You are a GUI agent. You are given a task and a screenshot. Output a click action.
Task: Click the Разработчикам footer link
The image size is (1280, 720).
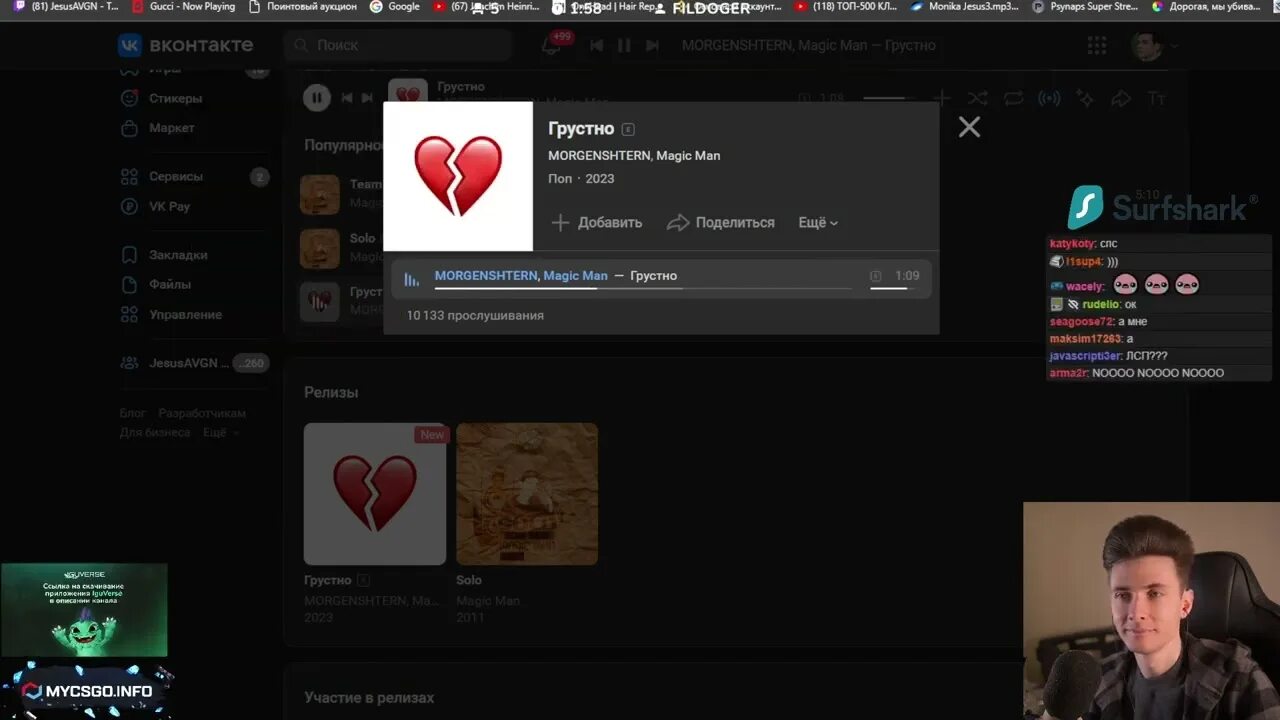click(x=202, y=413)
